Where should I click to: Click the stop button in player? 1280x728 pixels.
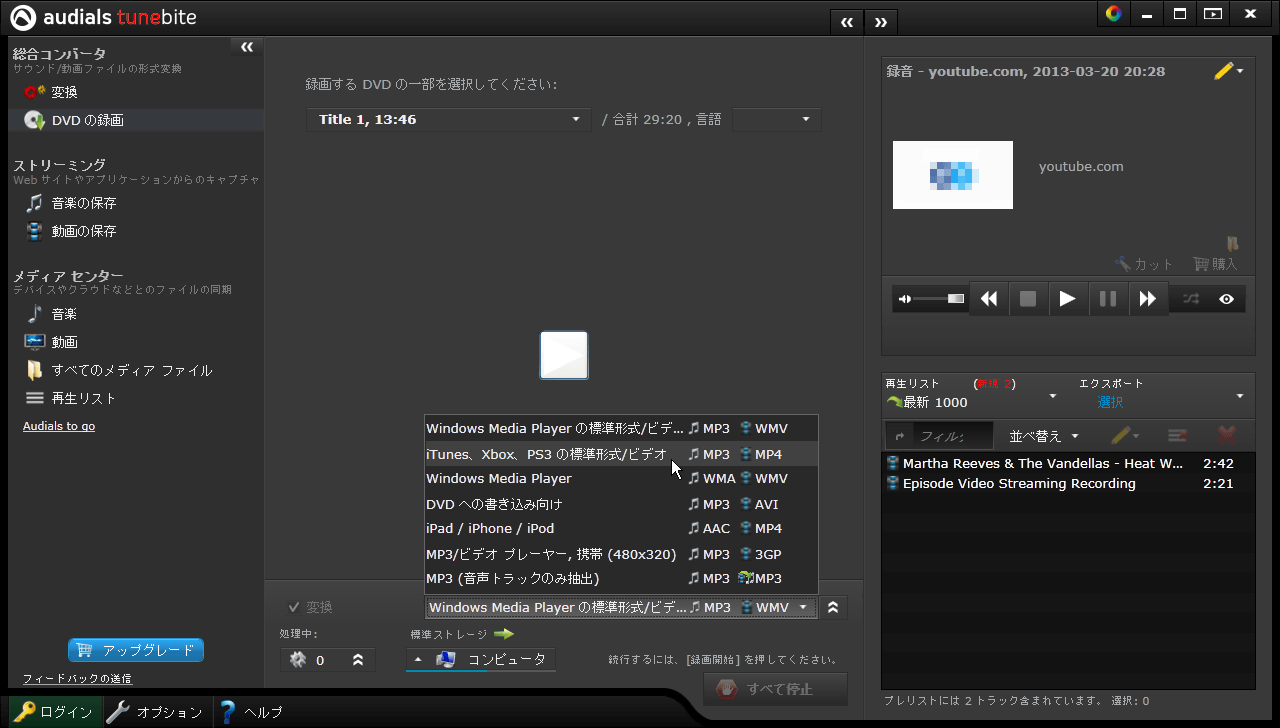1028,299
